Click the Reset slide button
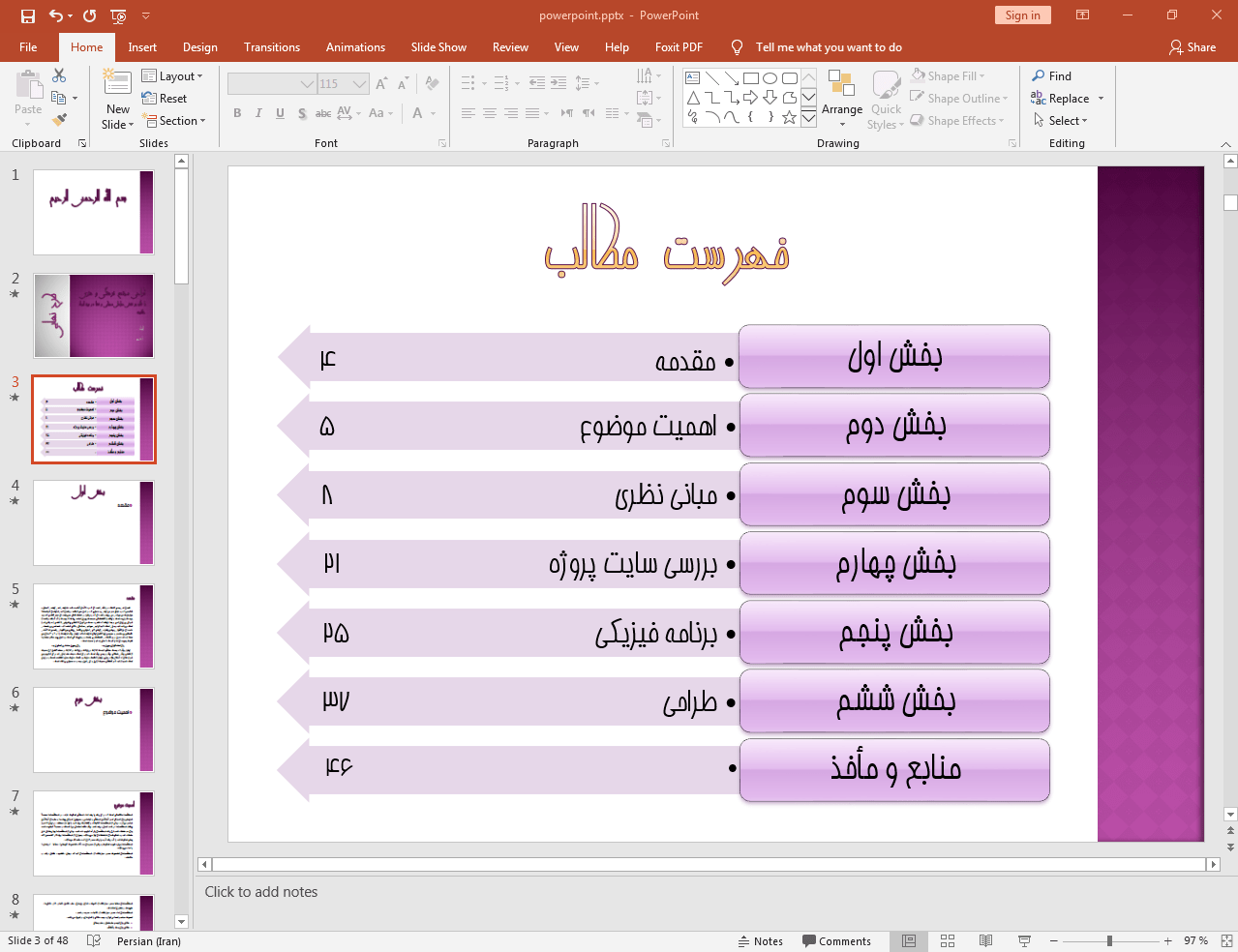Image resolution: width=1238 pixels, height=952 pixels. (164, 98)
